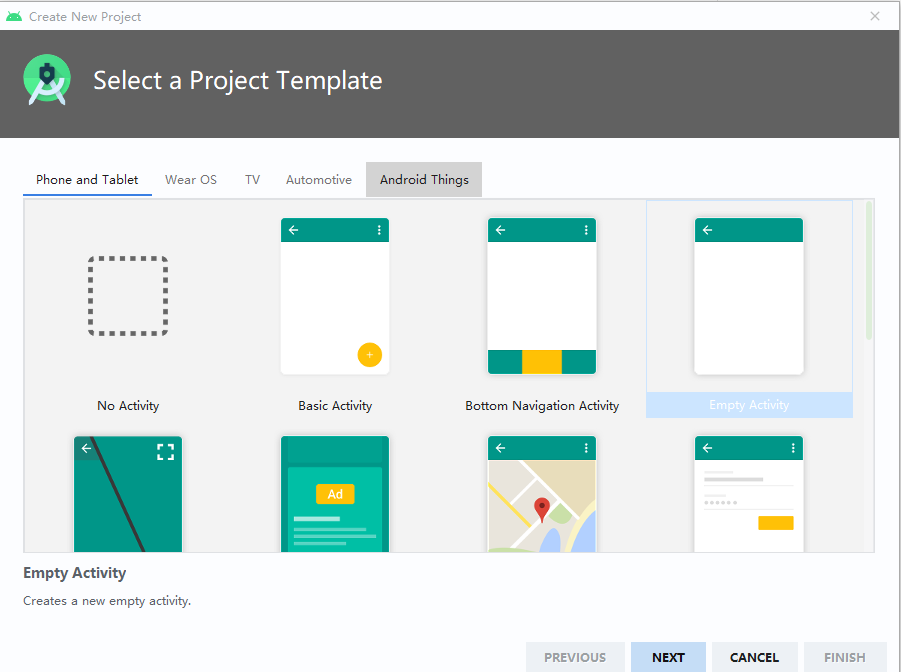
Task: Select the Login Activity template thumbnail
Action: [749, 494]
